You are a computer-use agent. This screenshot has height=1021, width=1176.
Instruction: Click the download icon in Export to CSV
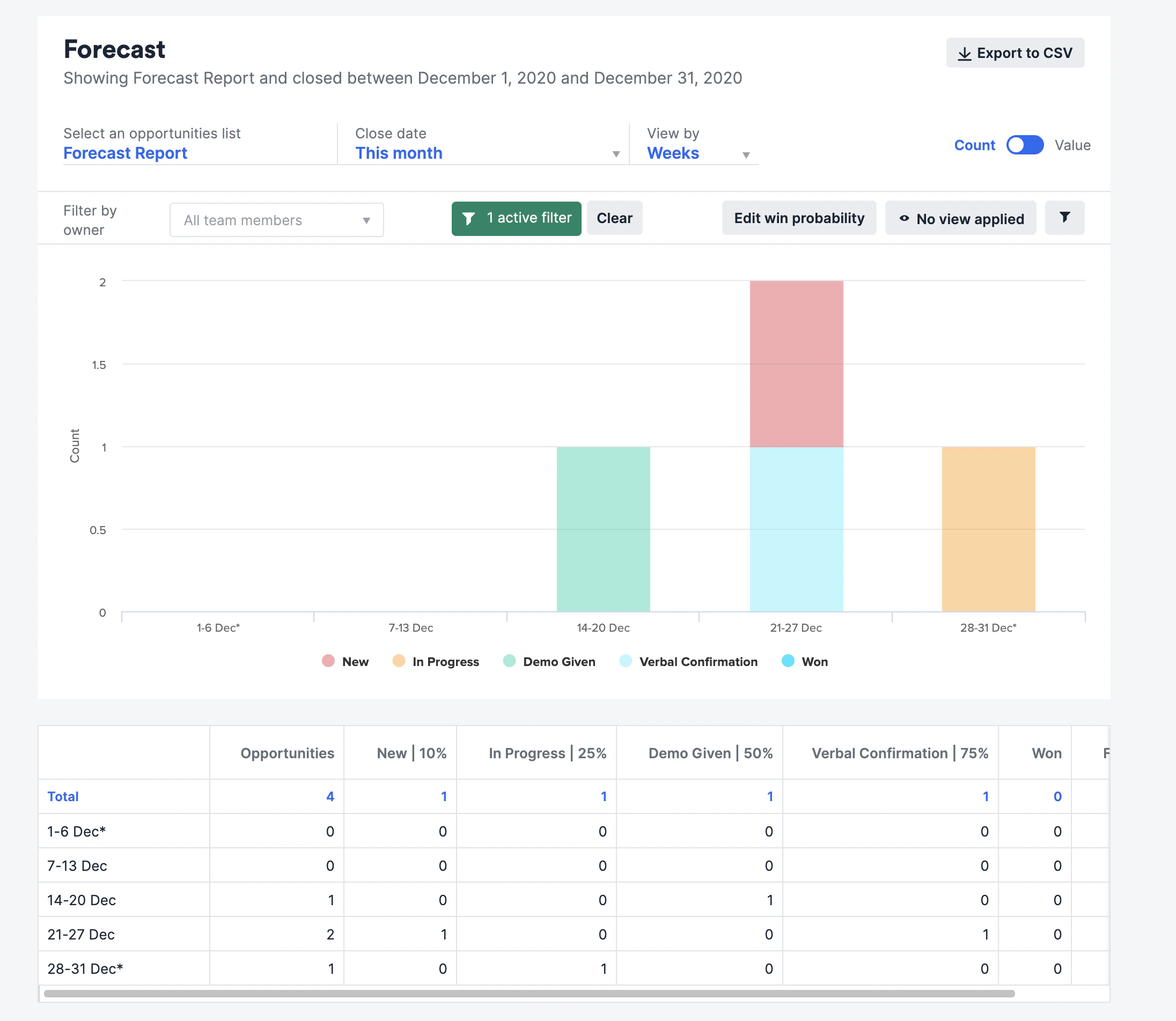point(964,54)
